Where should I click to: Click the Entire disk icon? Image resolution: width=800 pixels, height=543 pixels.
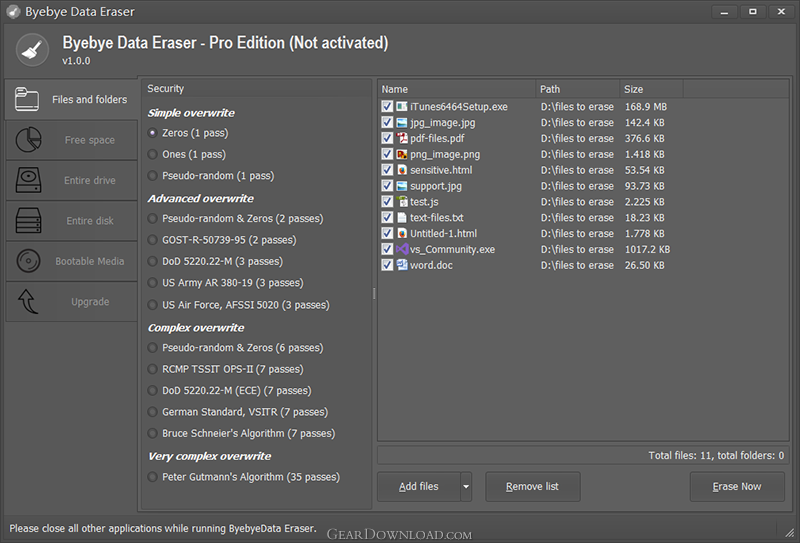27,220
